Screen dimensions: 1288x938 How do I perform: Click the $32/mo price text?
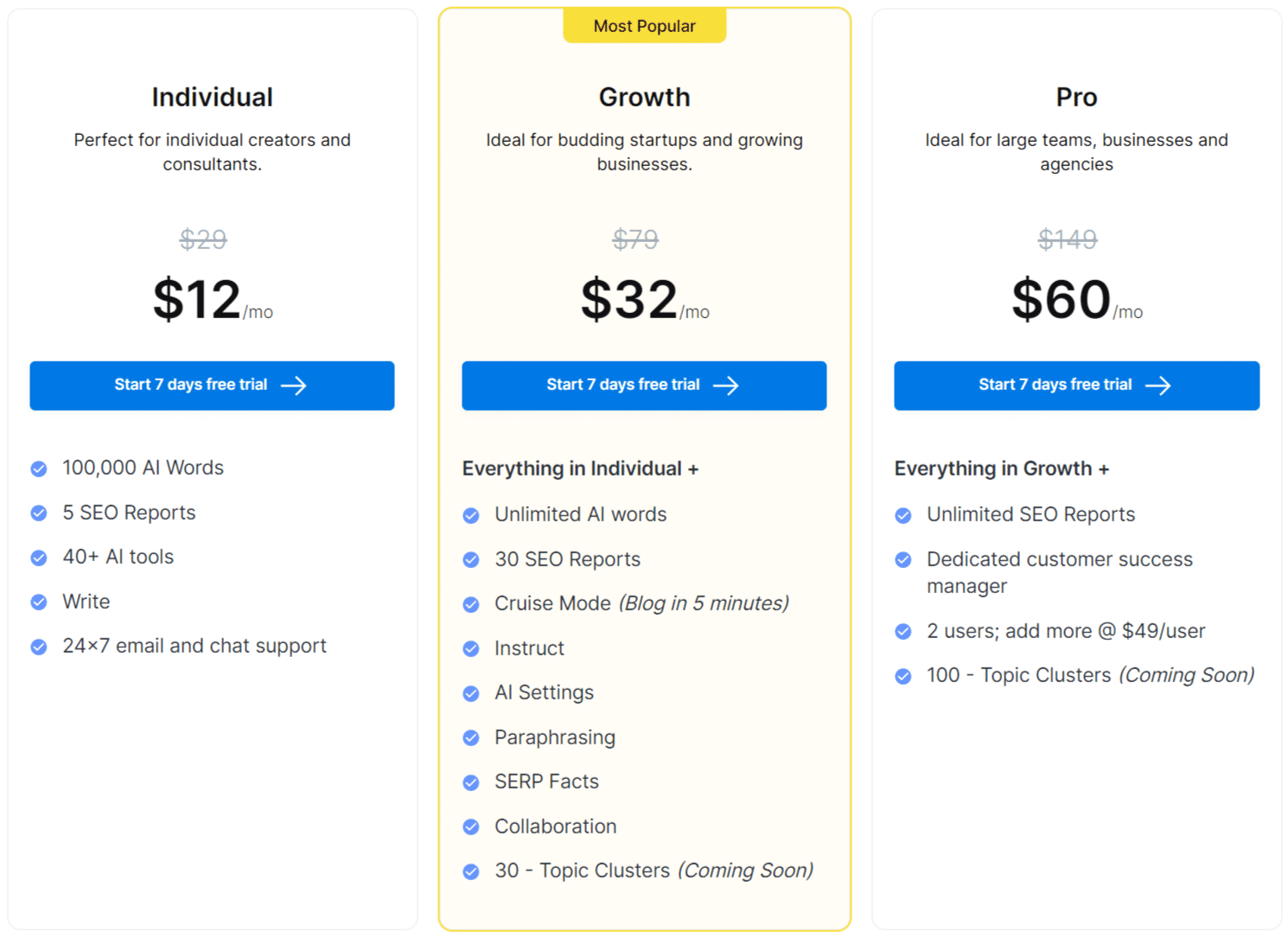(644, 300)
